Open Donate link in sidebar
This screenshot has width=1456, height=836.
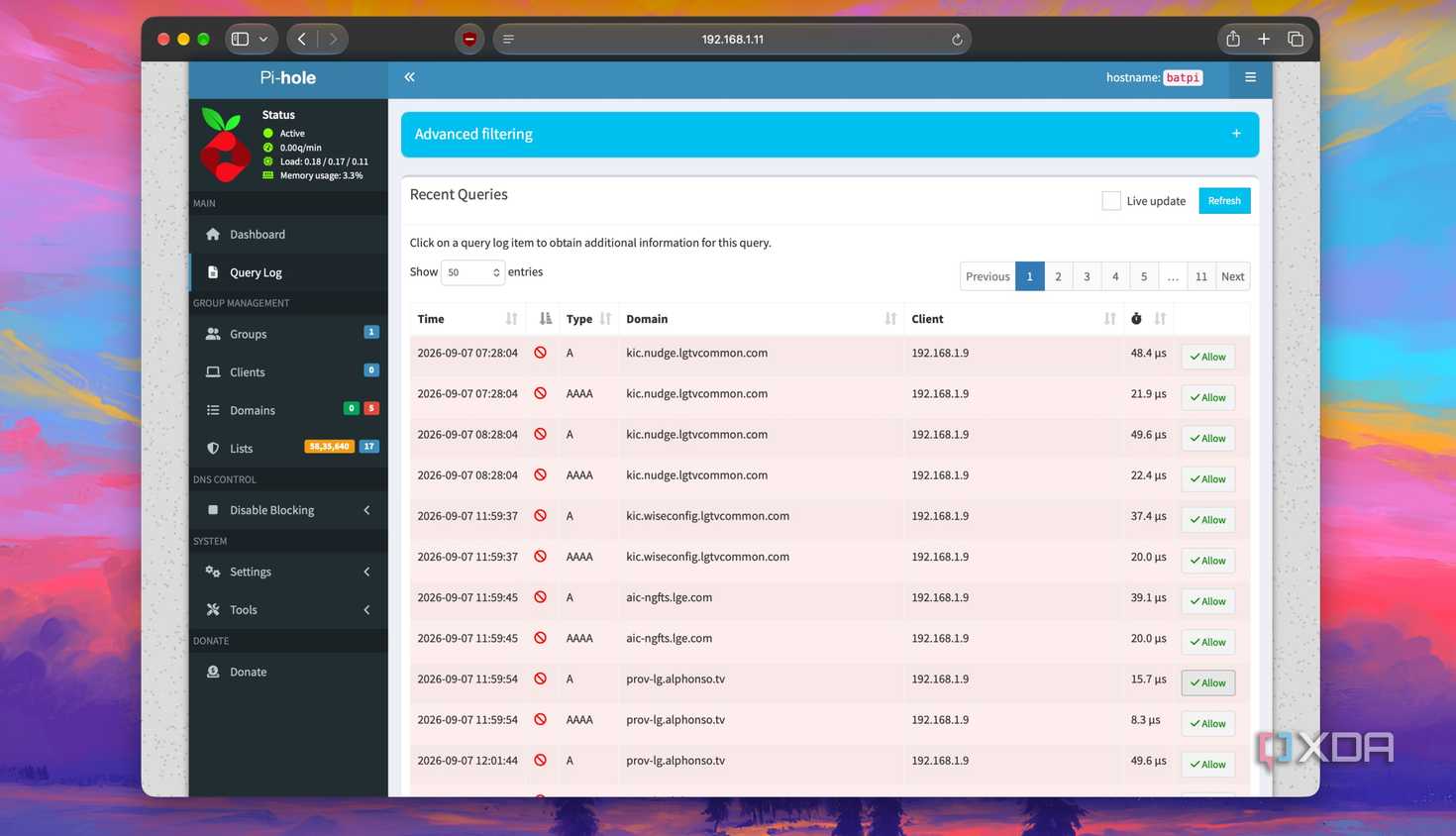(x=288, y=672)
